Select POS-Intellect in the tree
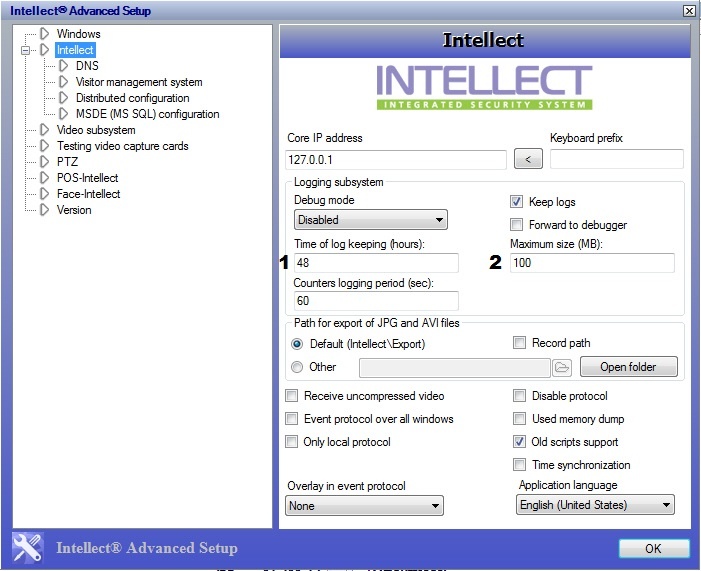701x571 pixels. [87, 178]
